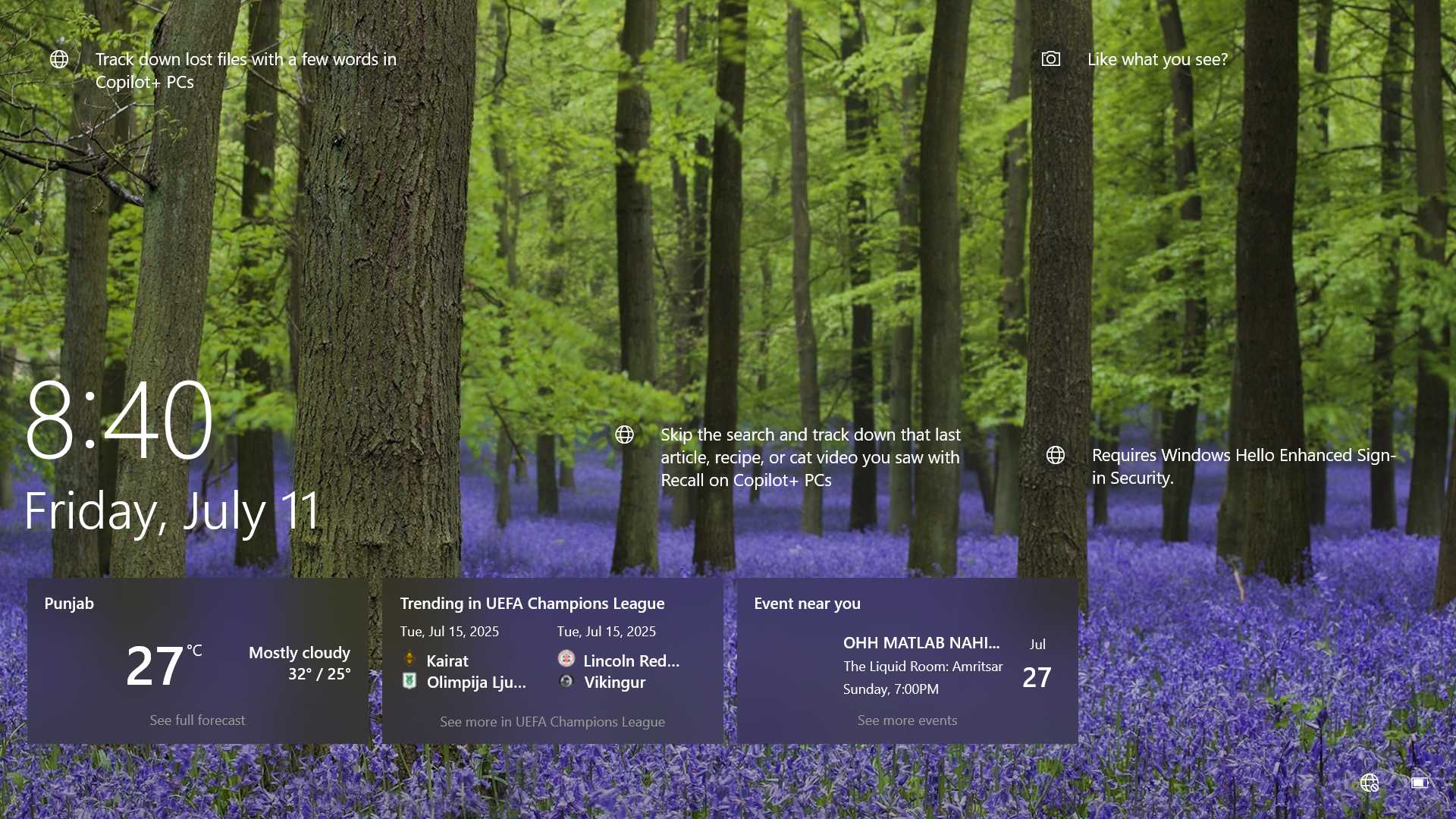Select the Vikingur team name
Viewport: 1456px width, 819px height.
tap(615, 682)
